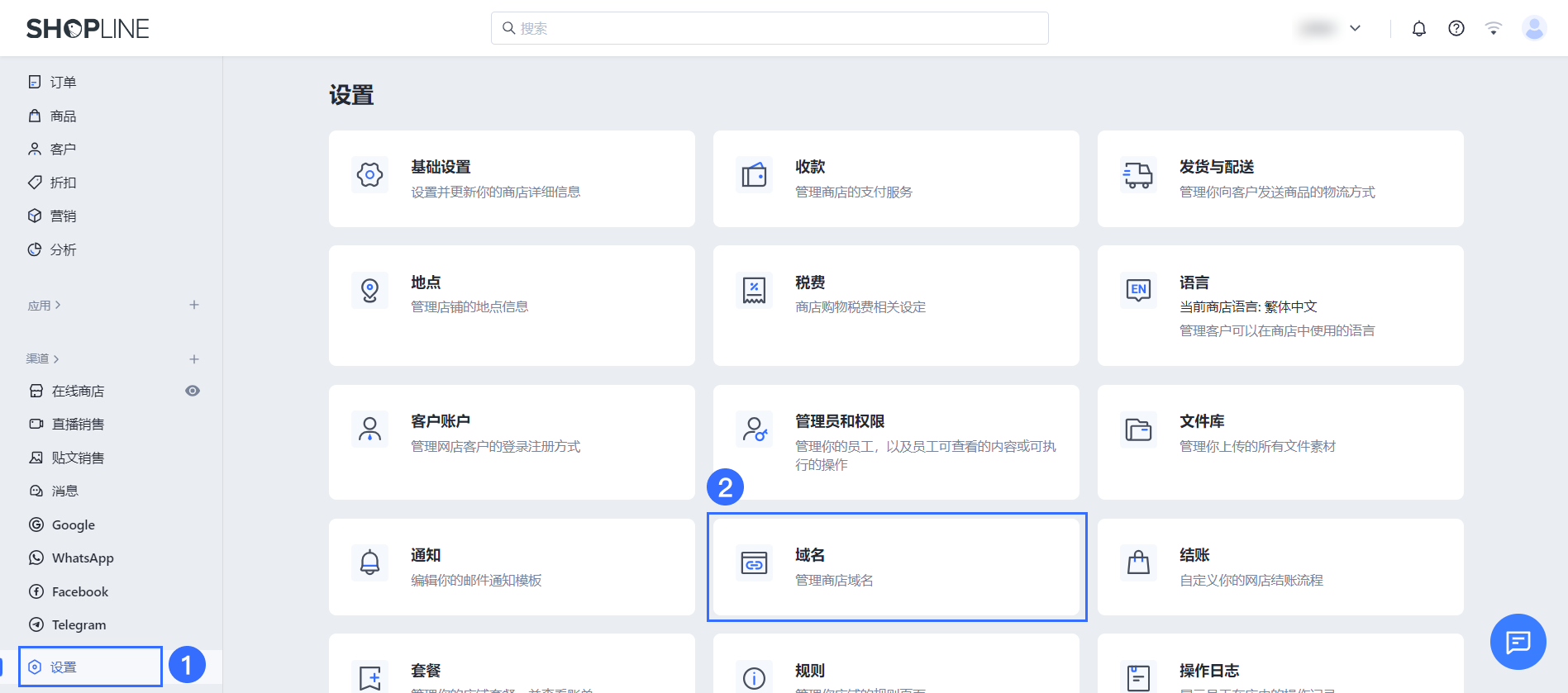Viewport: 1568px width, 693px height.
Task: Open the 管理员和权限 settings card
Action: (896, 442)
